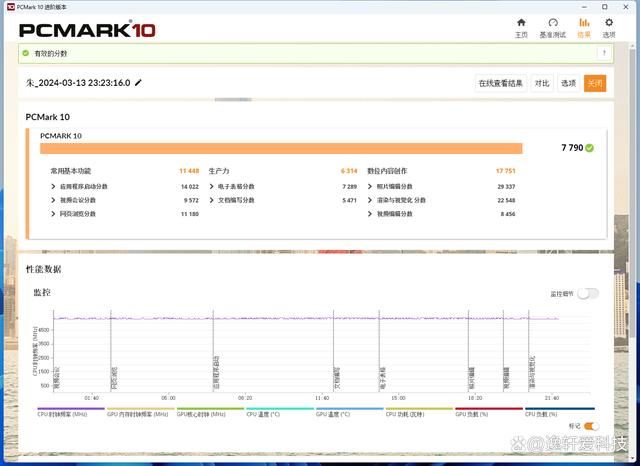Click the 选项 button beside 对比
640x466 pixels.
(x=568, y=84)
